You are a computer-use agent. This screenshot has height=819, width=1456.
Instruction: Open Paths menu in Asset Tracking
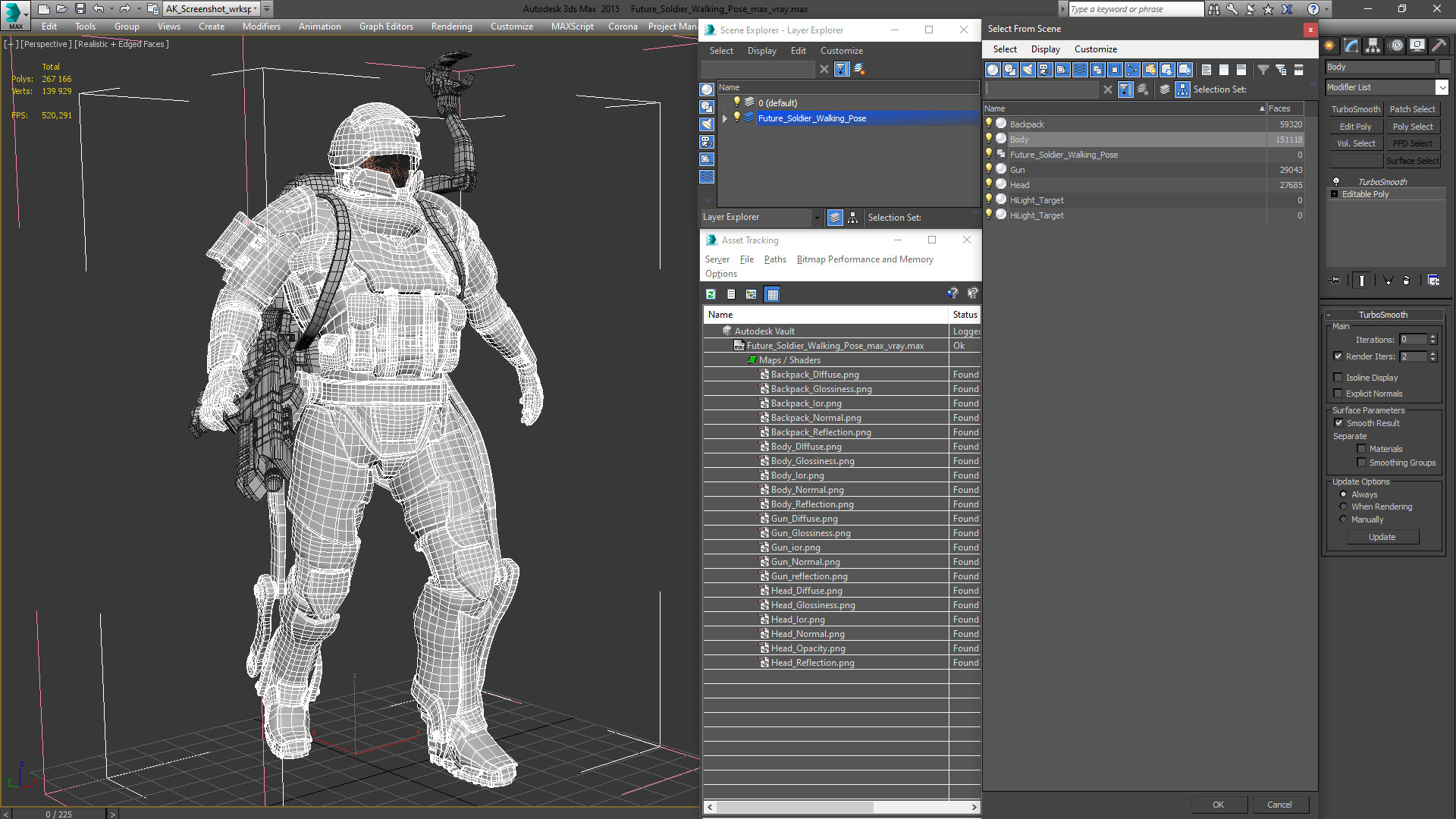775,259
